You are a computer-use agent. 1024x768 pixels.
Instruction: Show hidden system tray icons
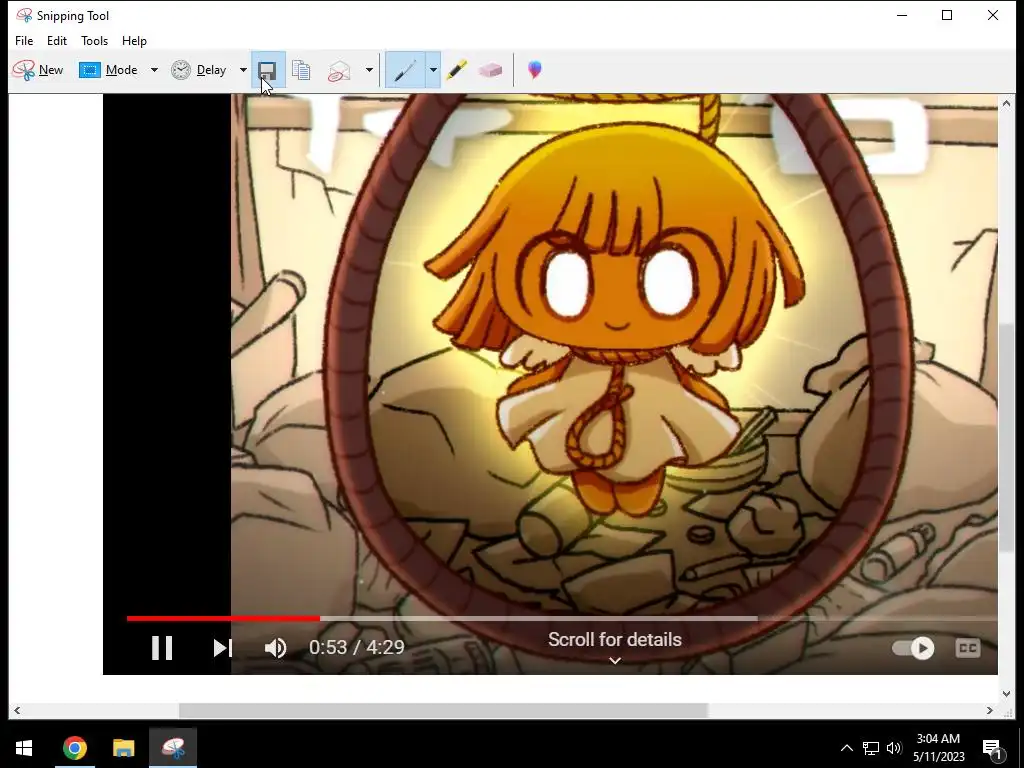coord(846,748)
